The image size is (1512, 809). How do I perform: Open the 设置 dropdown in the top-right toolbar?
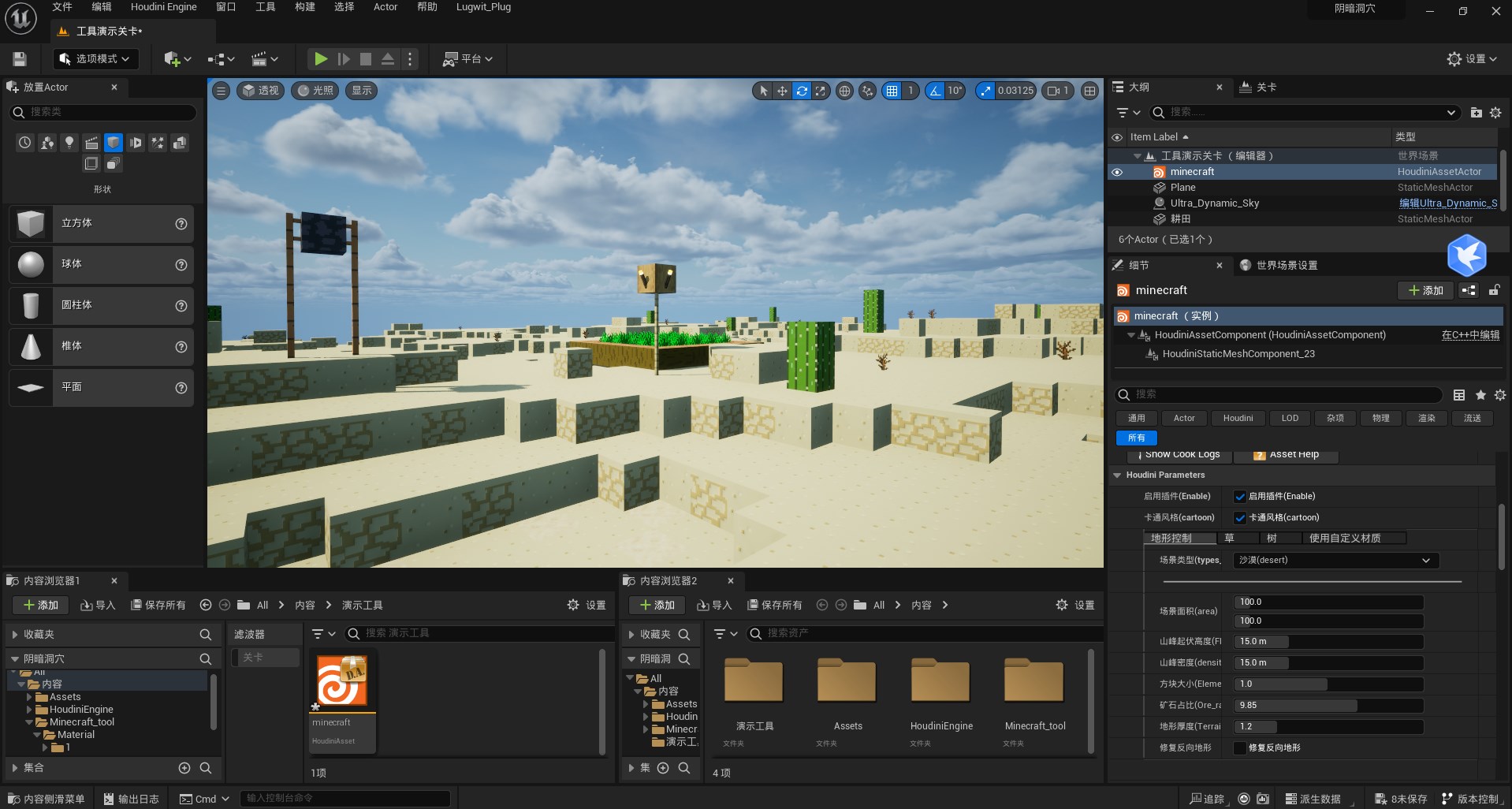pos(1472,59)
